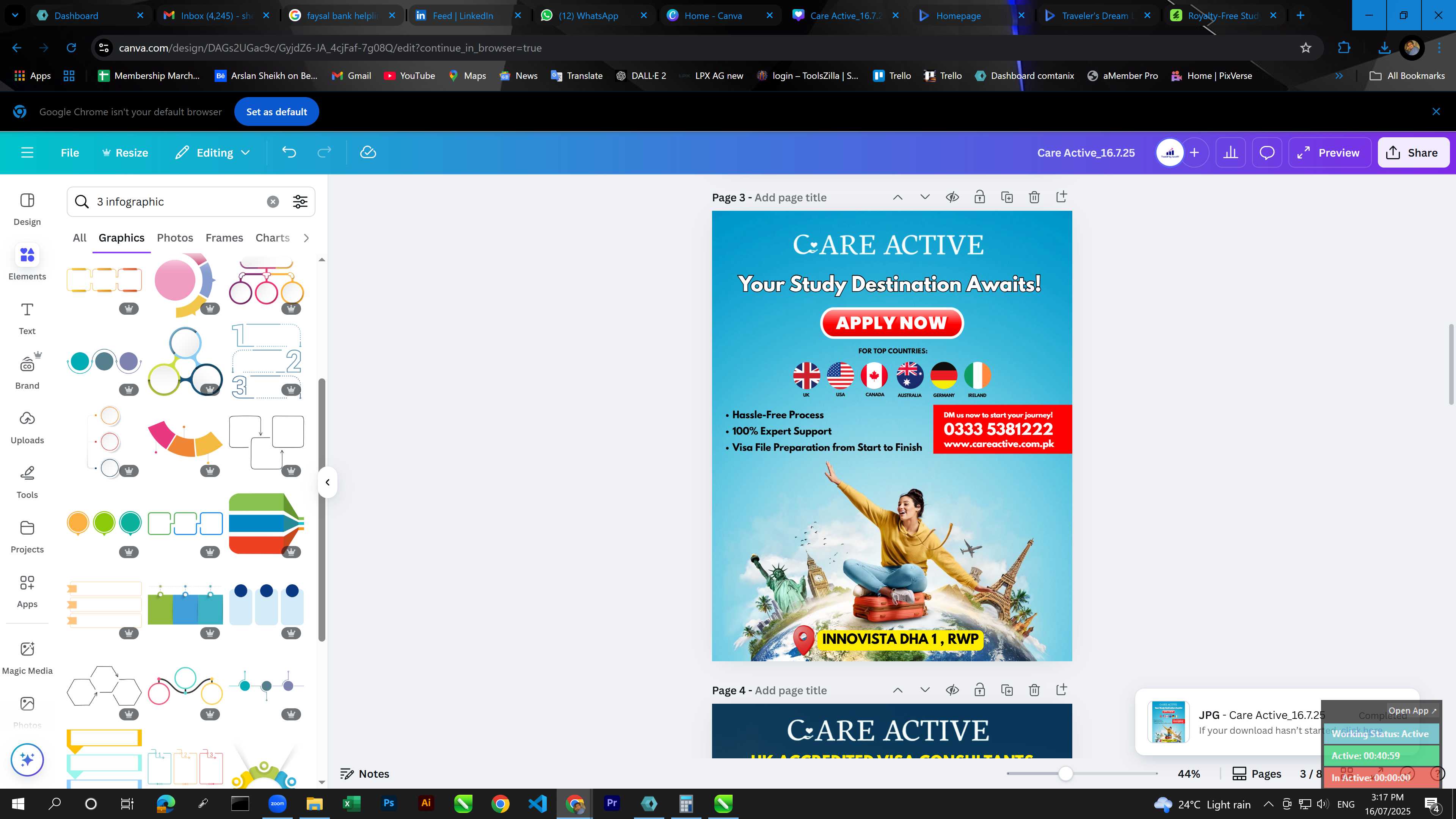Viewport: 1456px width, 819px height.
Task: Collapse the elements side panel
Action: tap(327, 482)
